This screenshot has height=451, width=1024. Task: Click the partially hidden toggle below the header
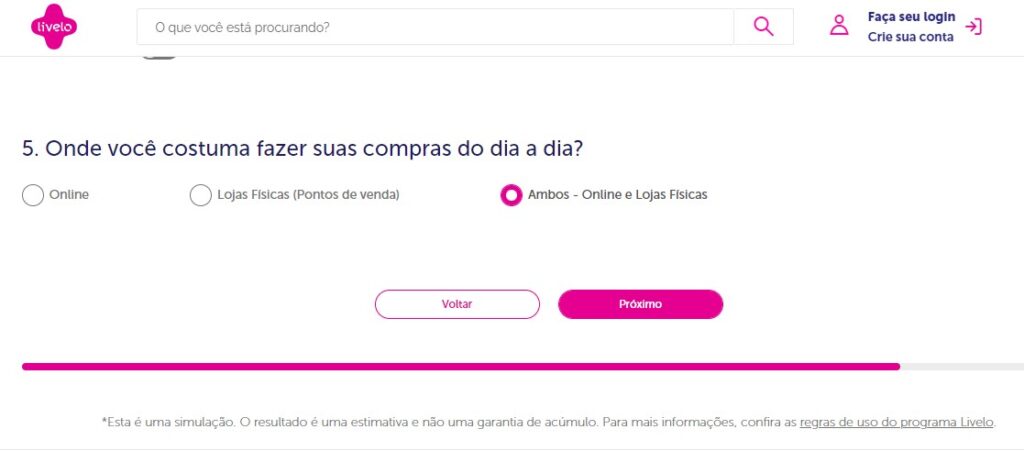(159, 56)
